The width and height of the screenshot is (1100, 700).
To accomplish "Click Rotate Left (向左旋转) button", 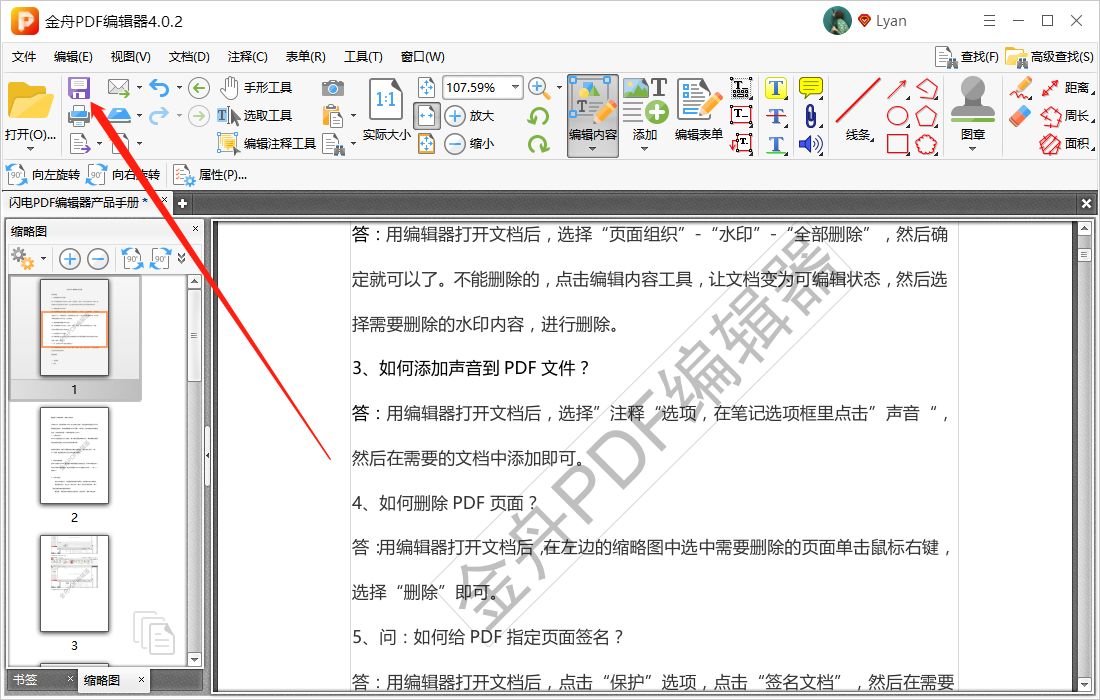I will (x=43, y=175).
